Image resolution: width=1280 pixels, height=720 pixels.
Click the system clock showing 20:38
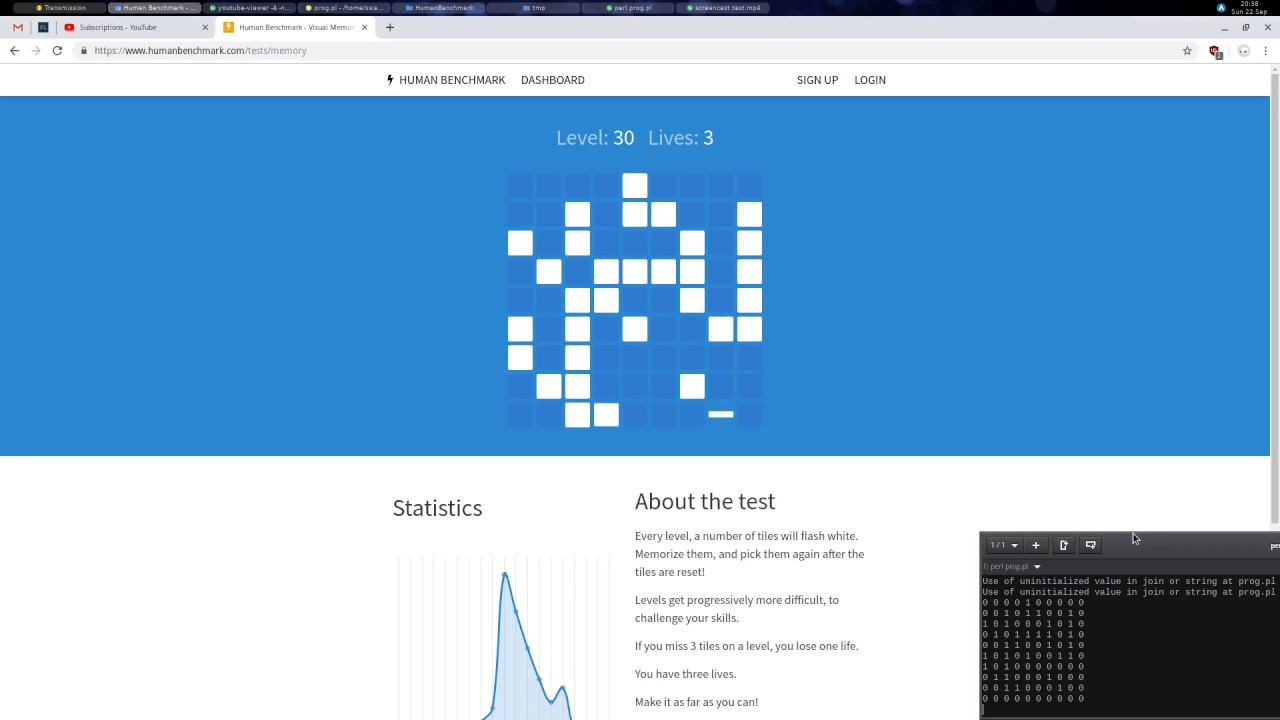(1249, 8)
